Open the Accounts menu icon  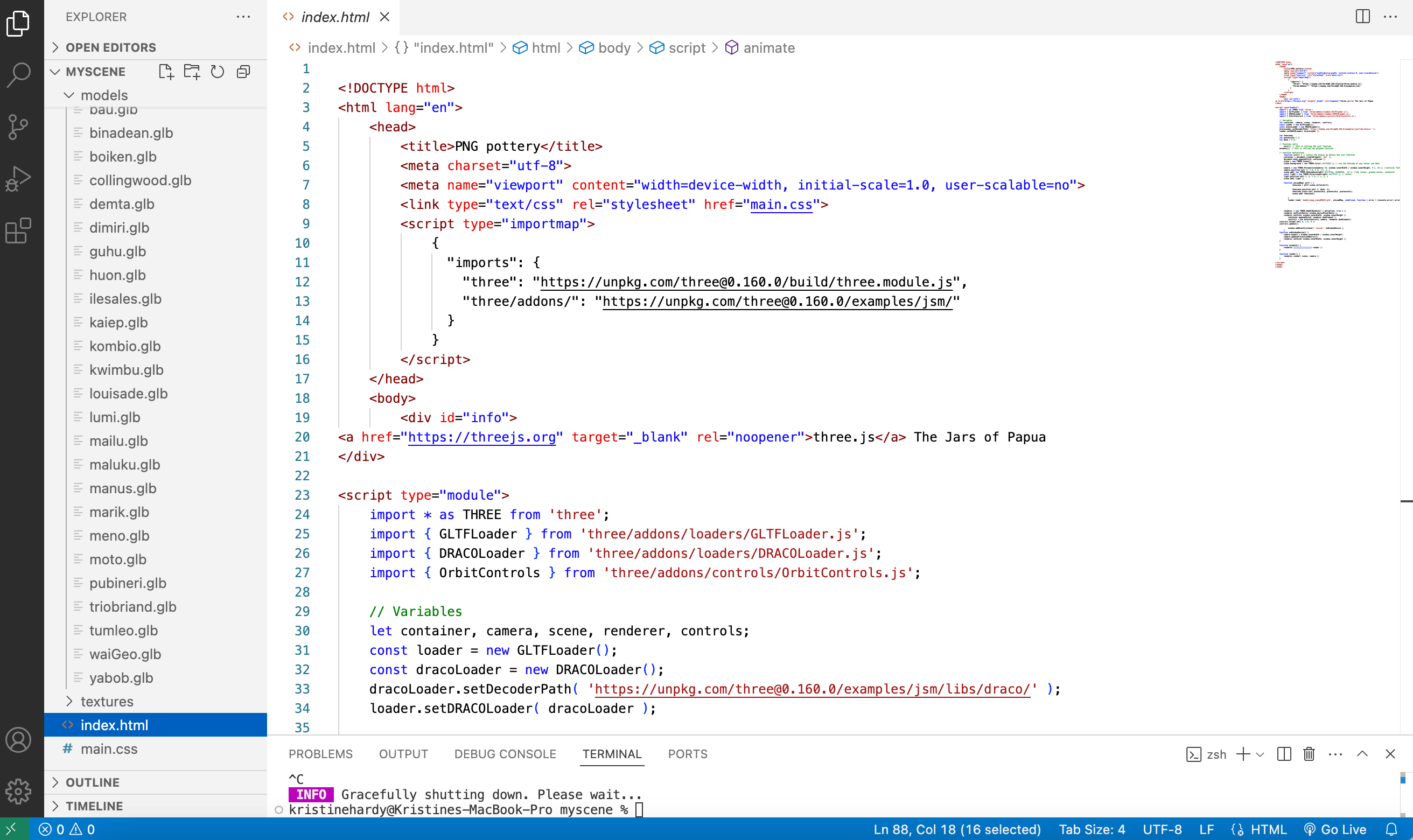(x=19, y=740)
